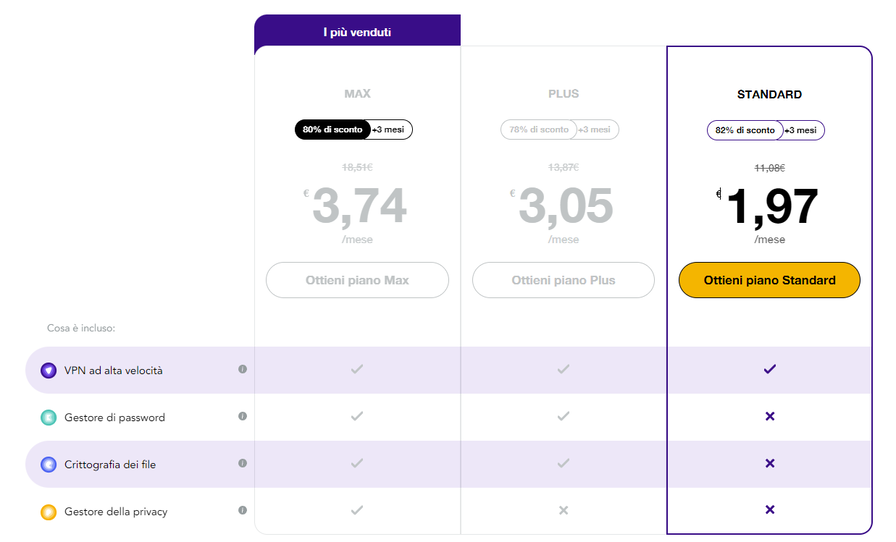This screenshot has width=896, height=542.
Task: Click the info icon beside Gestore di password
Action: (x=242, y=416)
